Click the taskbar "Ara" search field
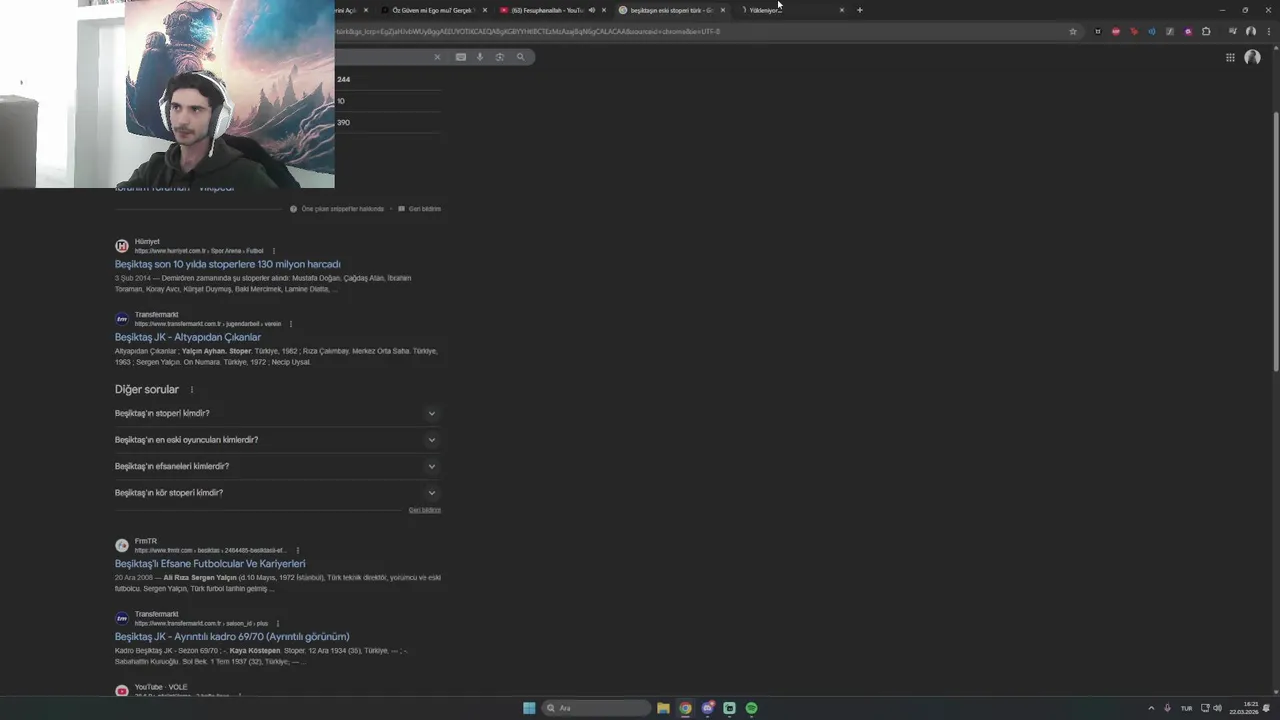Image resolution: width=1280 pixels, height=720 pixels. 596,708
